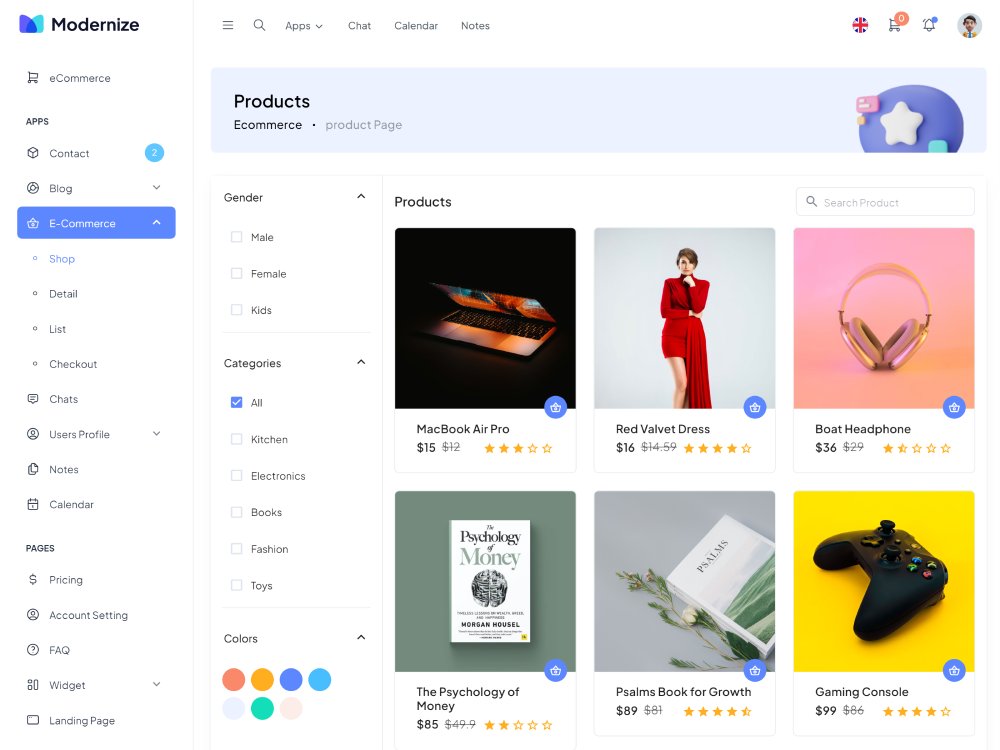The image size is (1000, 750).
Task: Open the search icon in top bar
Action: [x=259, y=25]
